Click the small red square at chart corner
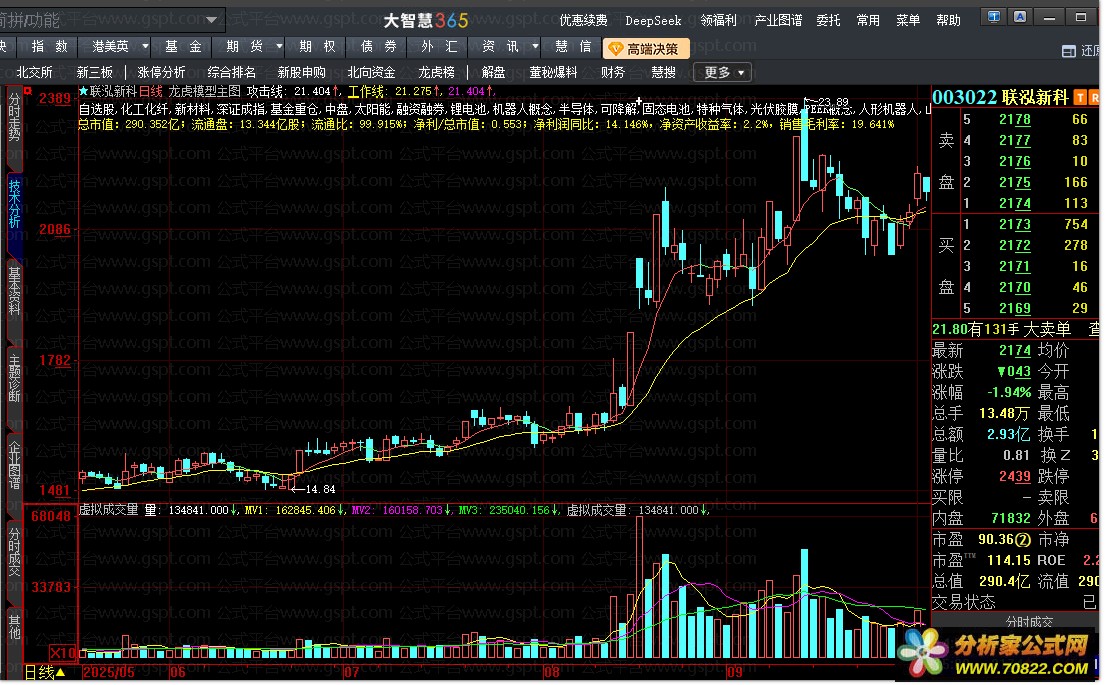 pos(27,90)
